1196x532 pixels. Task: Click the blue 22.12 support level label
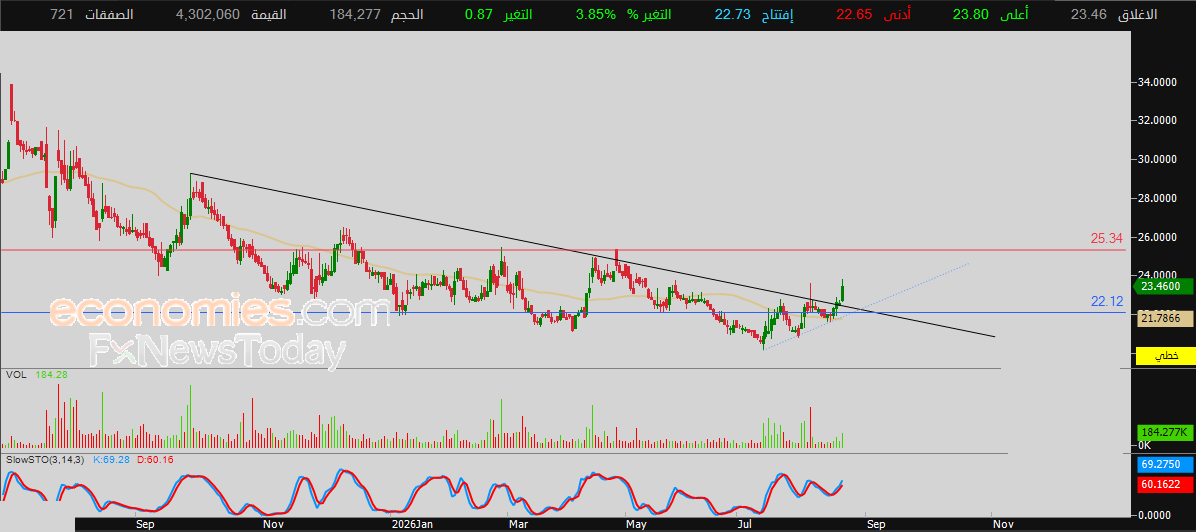pyautogui.click(x=1107, y=301)
